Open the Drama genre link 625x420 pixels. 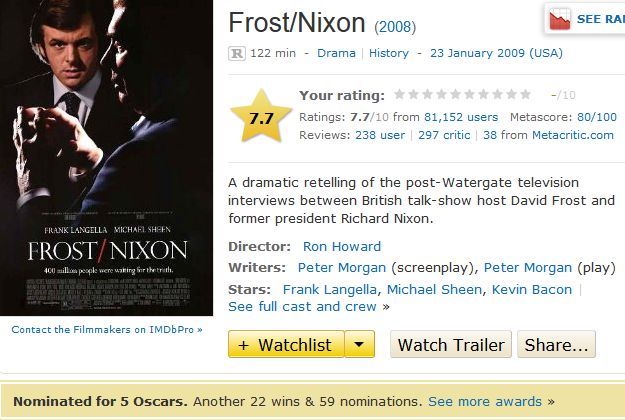[336, 53]
